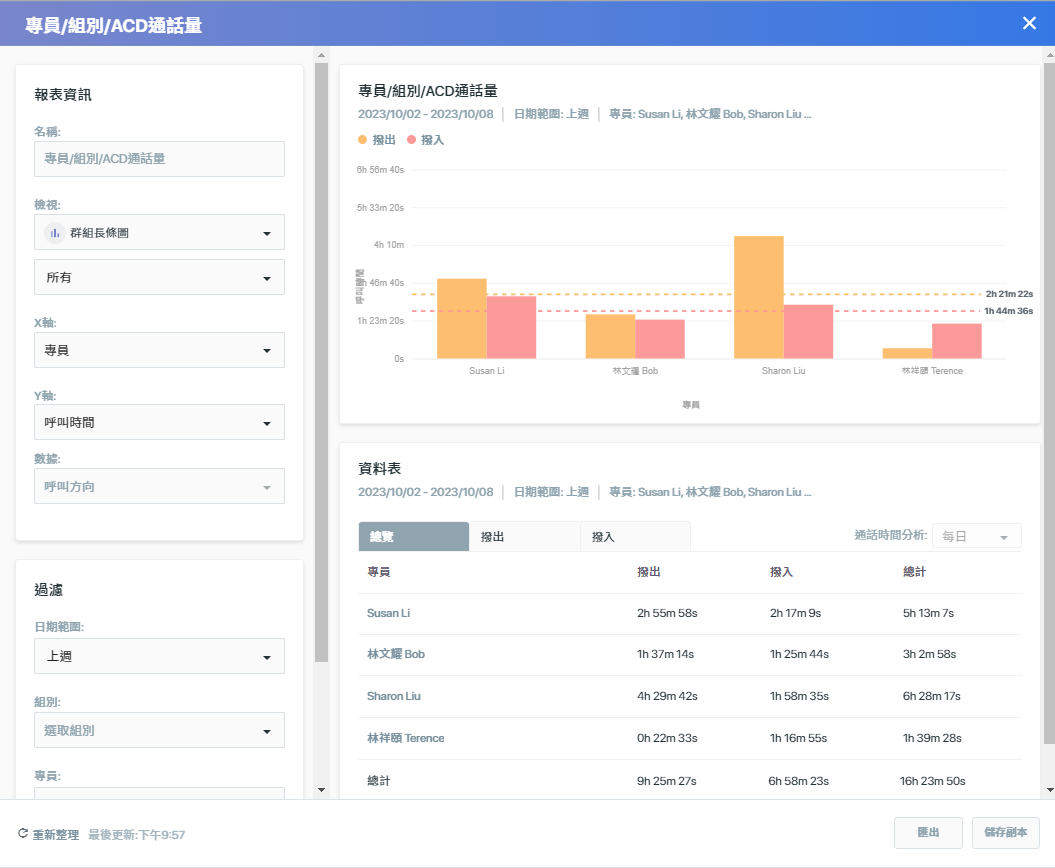Screen dimensions: 1055x868
Task: Click 林祥頤 Terence's pink 撥入 bar
Action: pyautogui.click(x=957, y=341)
